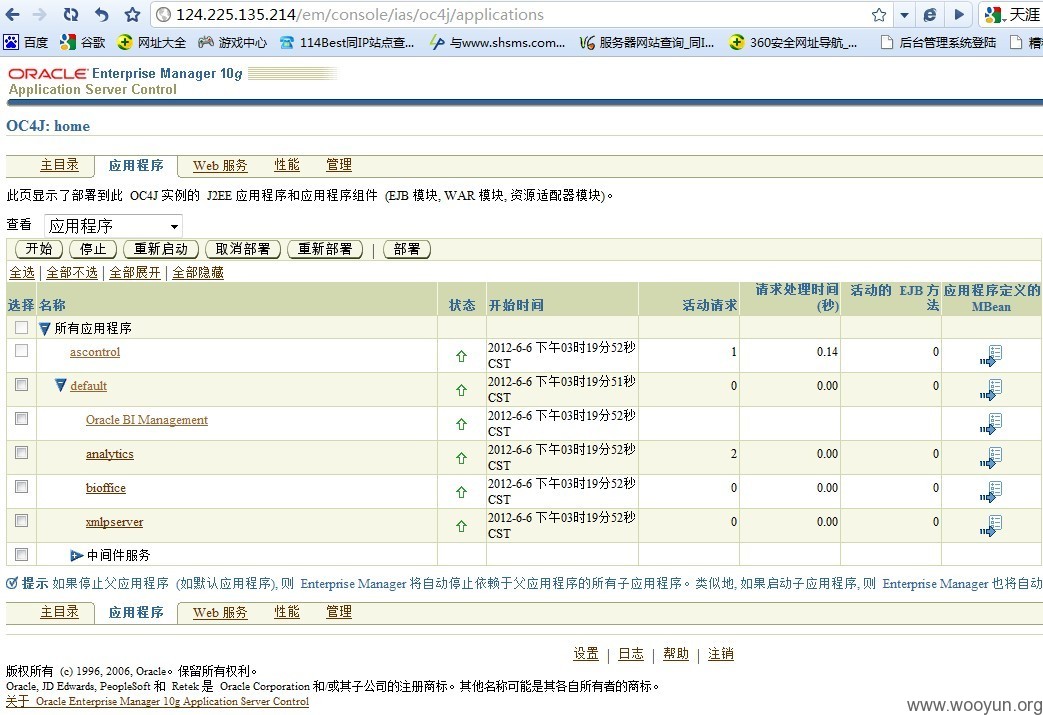Click the browser forward arrow
The width and height of the screenshot is (1043, 715).
click(40, 14)
